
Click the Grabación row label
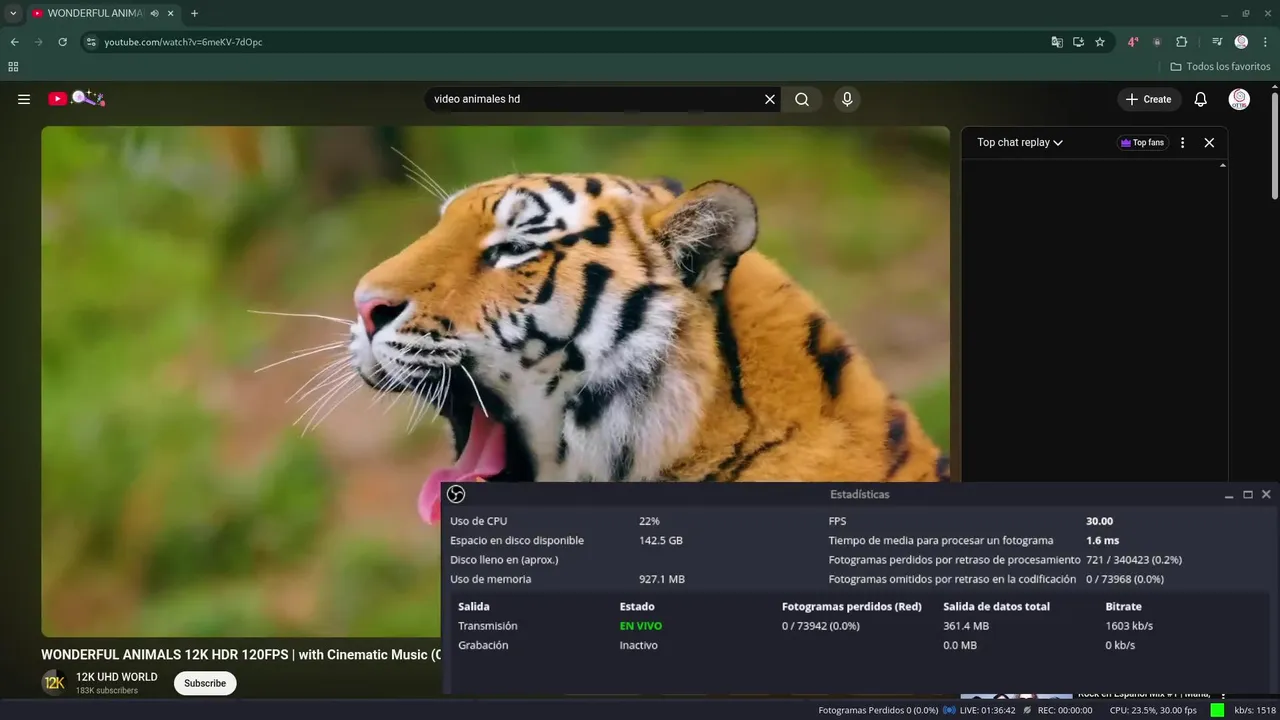click(483, 645)
